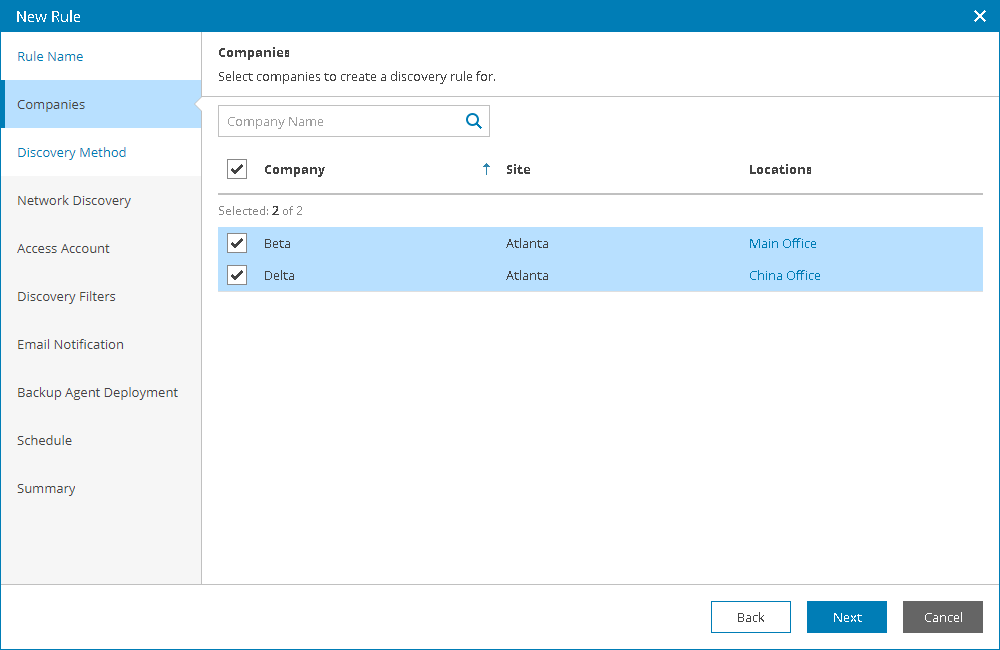Toggle the select-all companies checkbox

237,169
